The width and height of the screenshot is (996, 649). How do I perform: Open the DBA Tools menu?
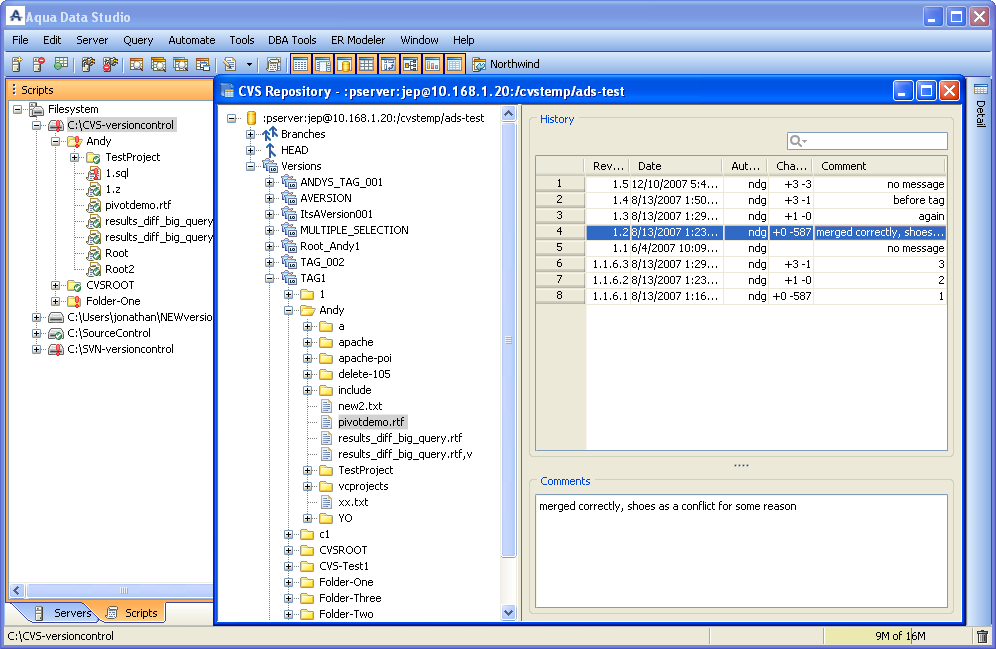point(291,40)
